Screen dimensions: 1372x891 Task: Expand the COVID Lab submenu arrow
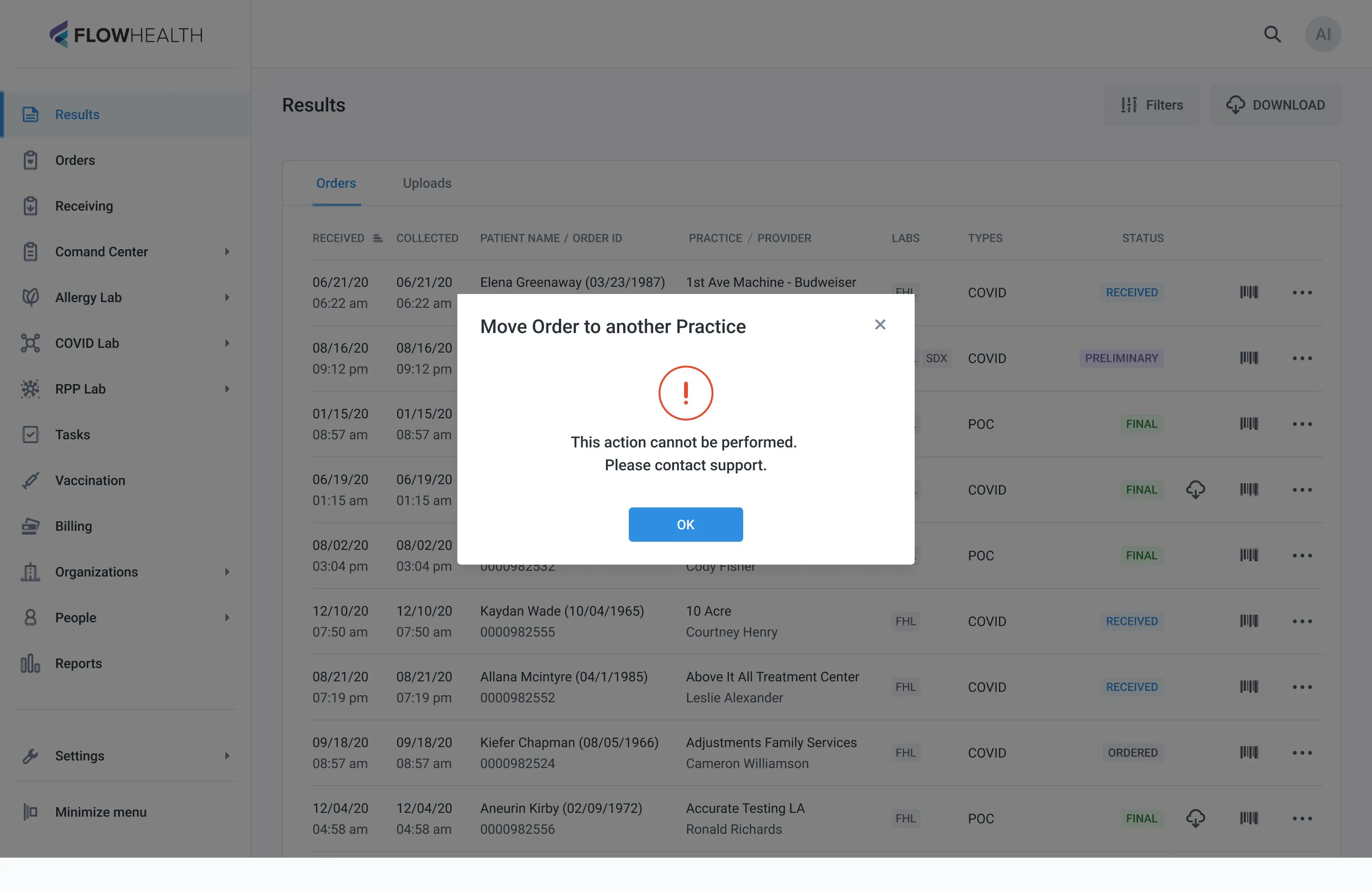227,343
